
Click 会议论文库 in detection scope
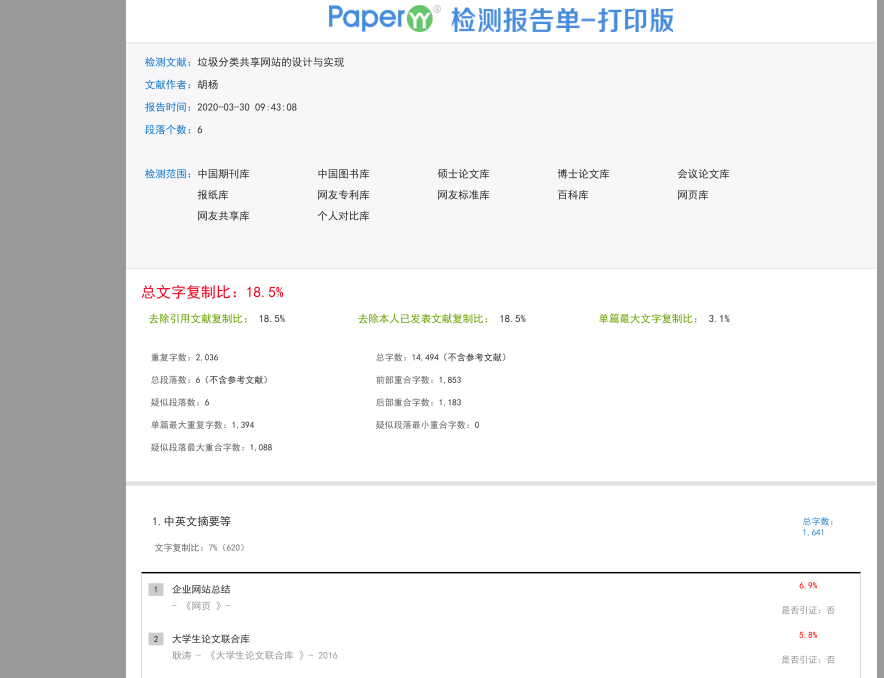tap(704, 174)
